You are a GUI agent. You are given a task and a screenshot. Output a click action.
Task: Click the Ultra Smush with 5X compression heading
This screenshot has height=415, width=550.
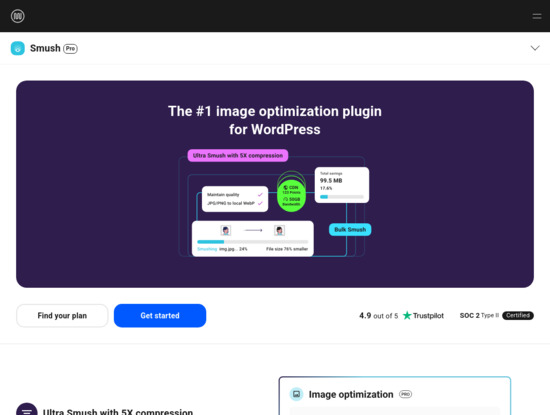pyautogui.click(x=118, y=411)
